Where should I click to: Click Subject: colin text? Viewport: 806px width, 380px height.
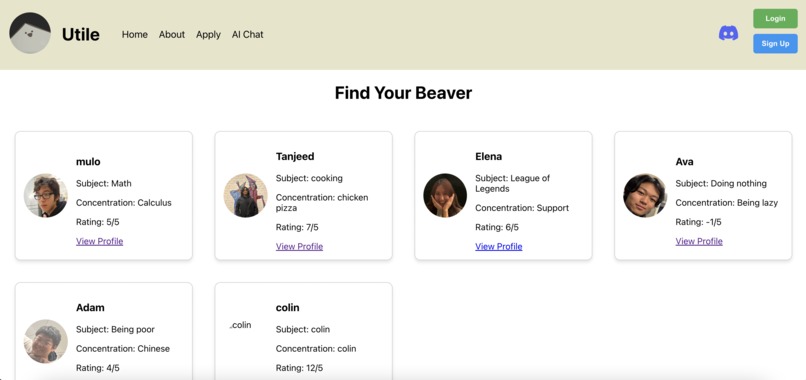303,329
